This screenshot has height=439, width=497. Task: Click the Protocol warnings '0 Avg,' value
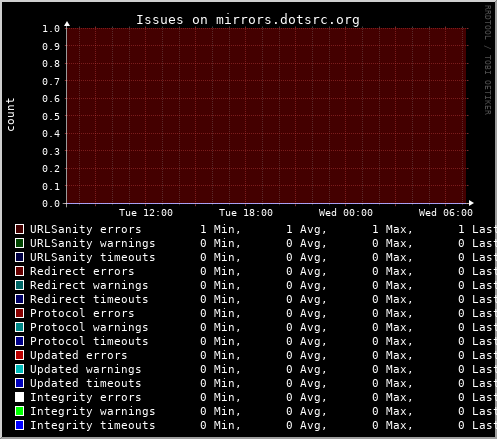click(x=306, y=327)
